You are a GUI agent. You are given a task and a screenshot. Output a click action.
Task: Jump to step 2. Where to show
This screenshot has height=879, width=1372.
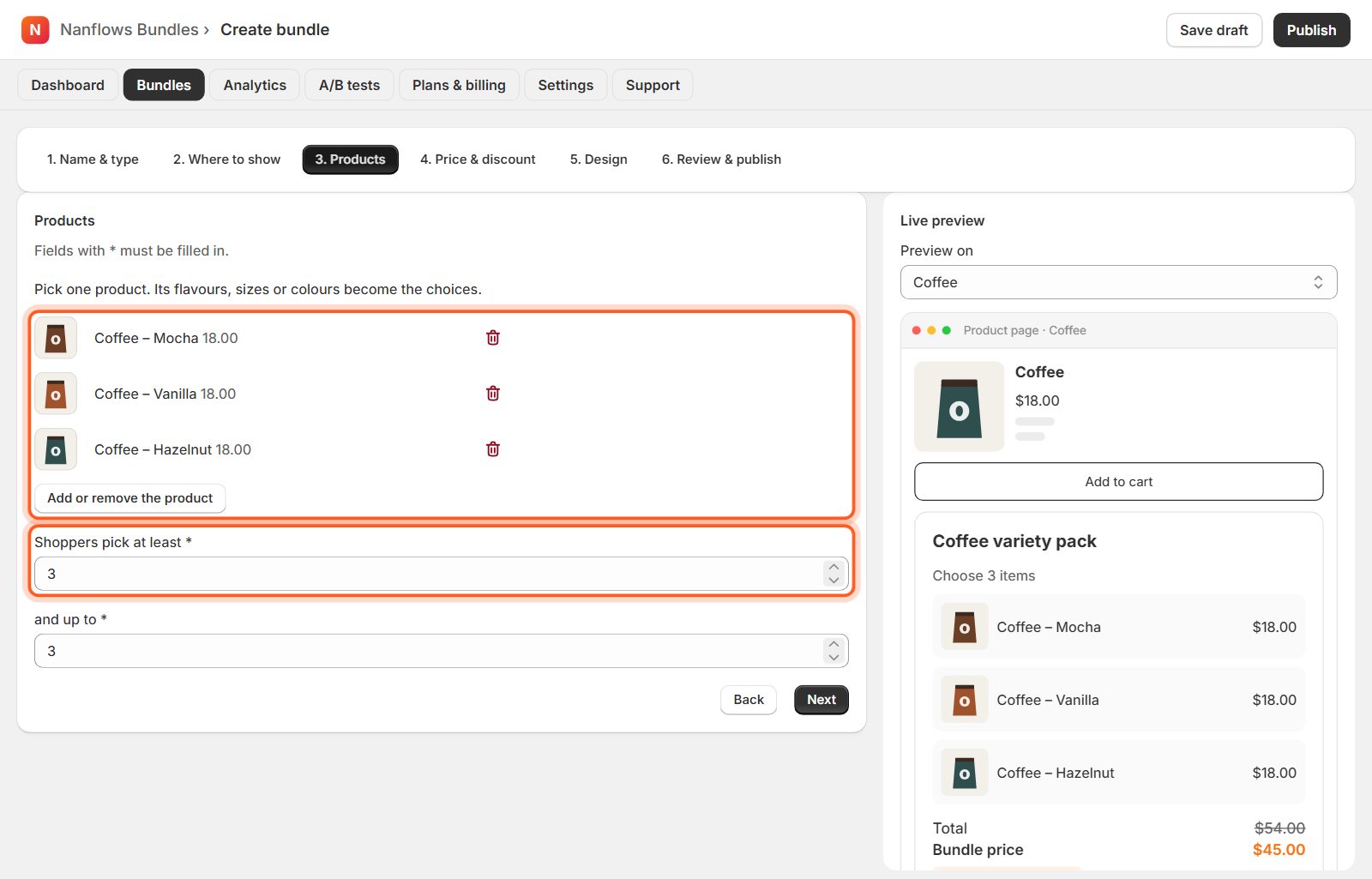point(226,160)
